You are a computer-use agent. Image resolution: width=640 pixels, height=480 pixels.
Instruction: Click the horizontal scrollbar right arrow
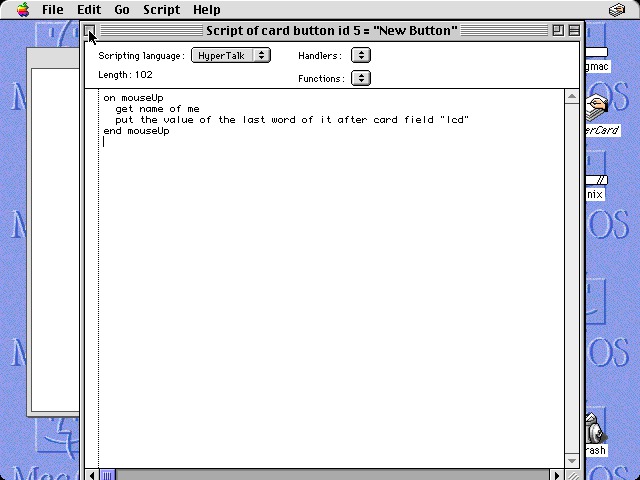click(x=557, y=475)
